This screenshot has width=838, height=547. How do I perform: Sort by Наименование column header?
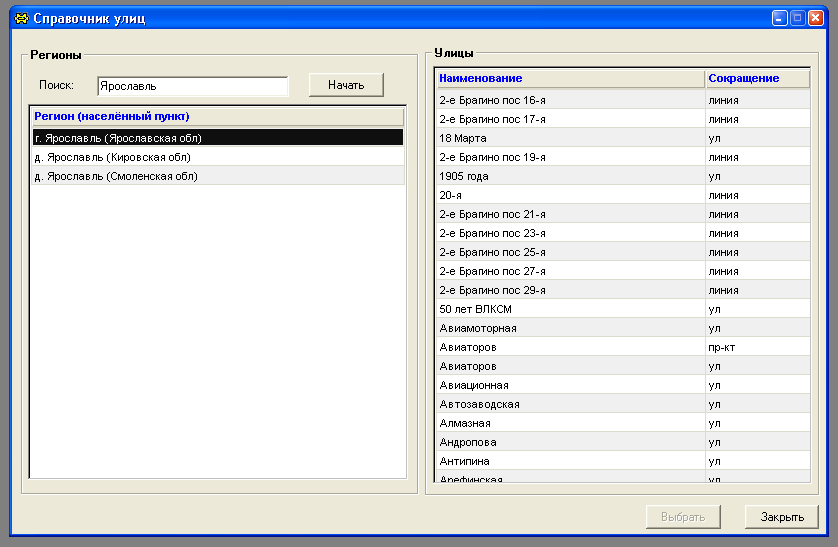pos(570,78)
